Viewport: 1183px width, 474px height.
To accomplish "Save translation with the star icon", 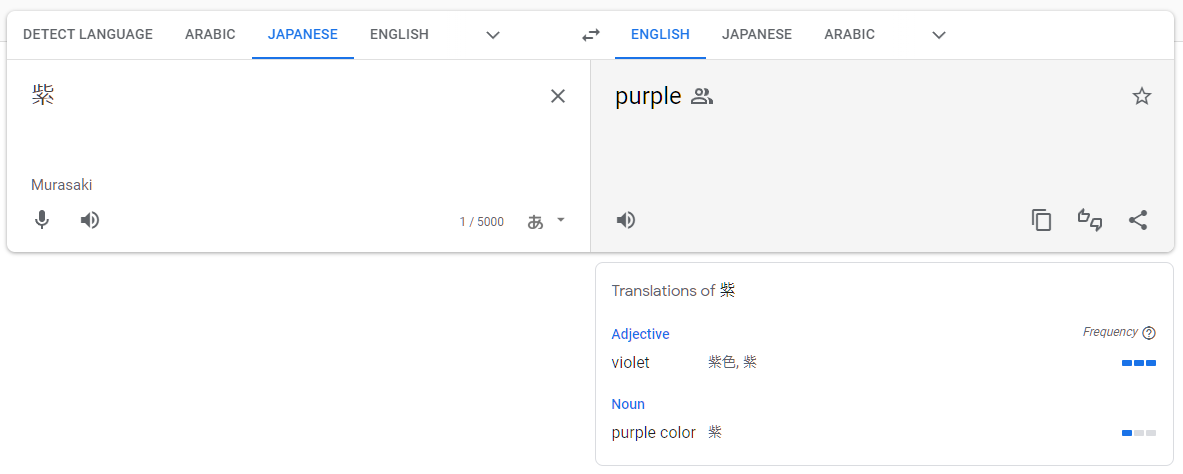I will [1142, 96].
